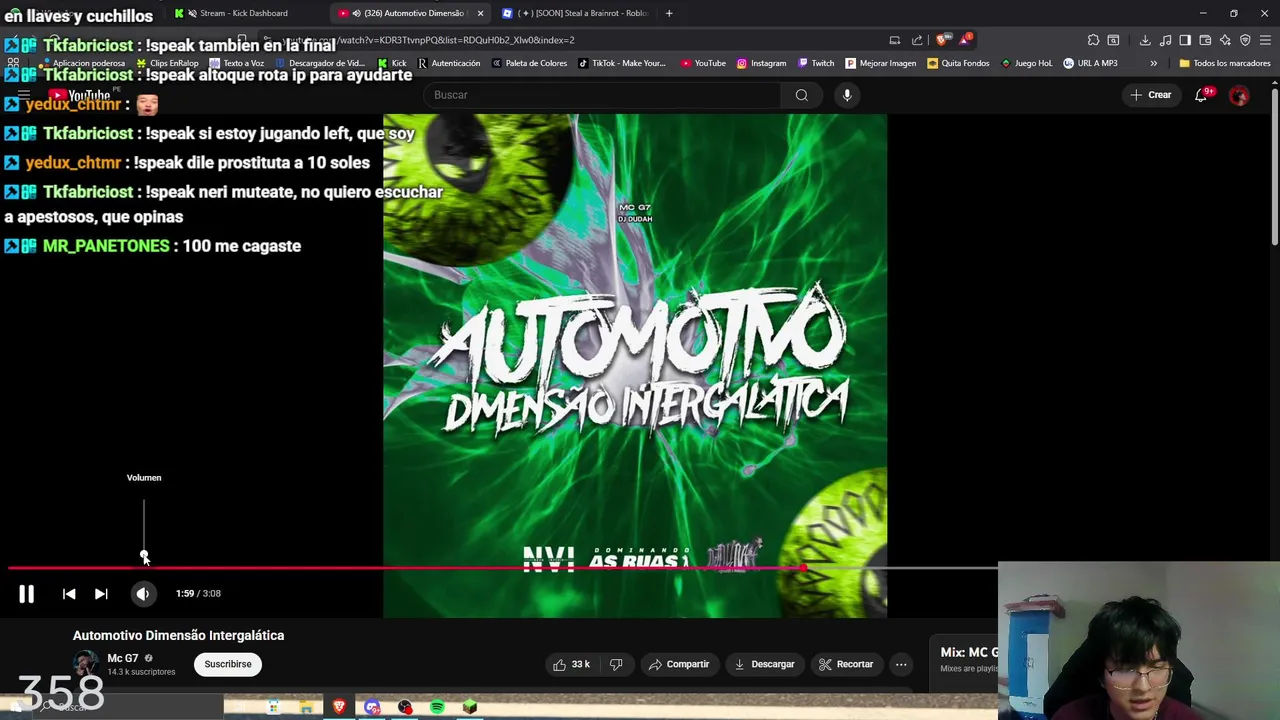This screenshot has width=1280, height=720.
Task: Toggle the browser sidebar panel
Action: click(1185, 40)
